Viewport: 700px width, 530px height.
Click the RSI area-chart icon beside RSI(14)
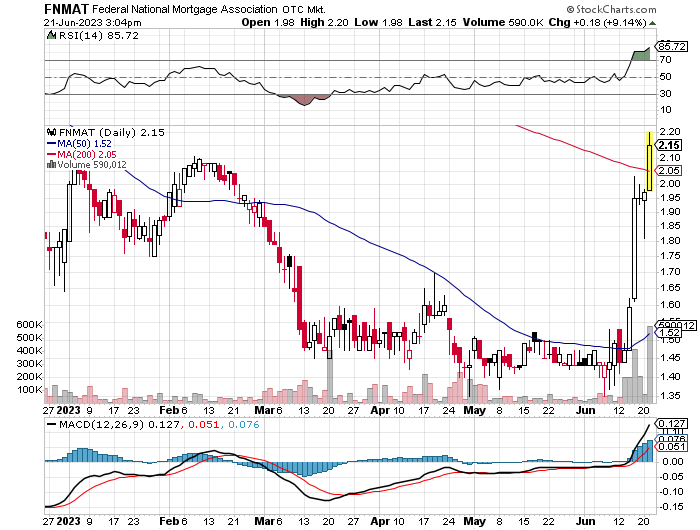[x=52, y=35]
